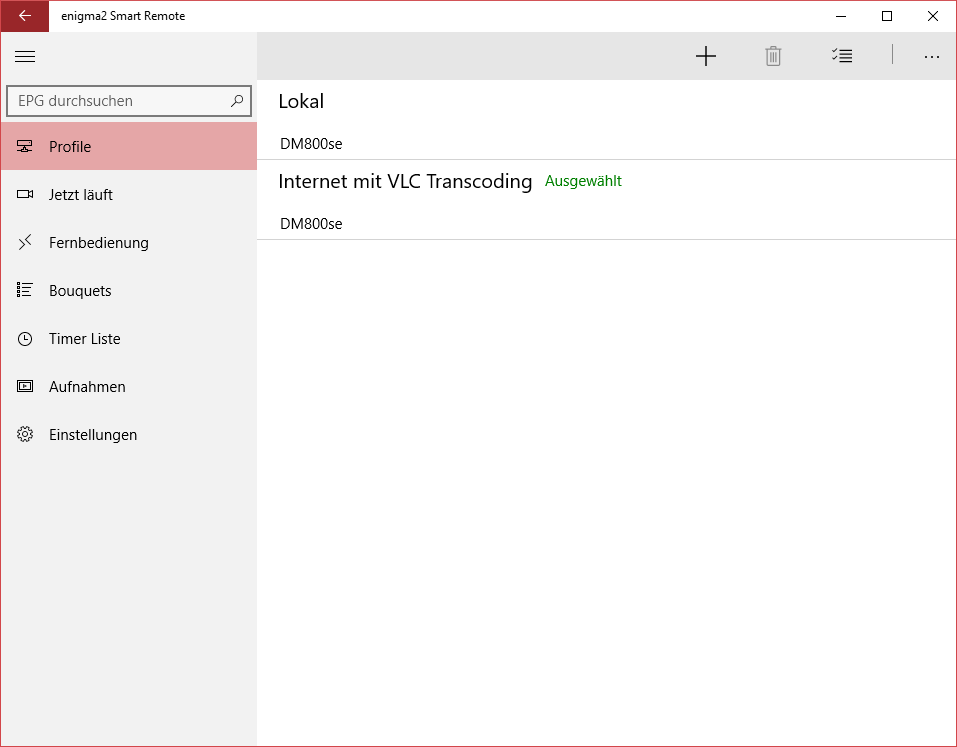Select the Lokal profile
Viewport: 957px width, 747px height.
coord(301,101)
